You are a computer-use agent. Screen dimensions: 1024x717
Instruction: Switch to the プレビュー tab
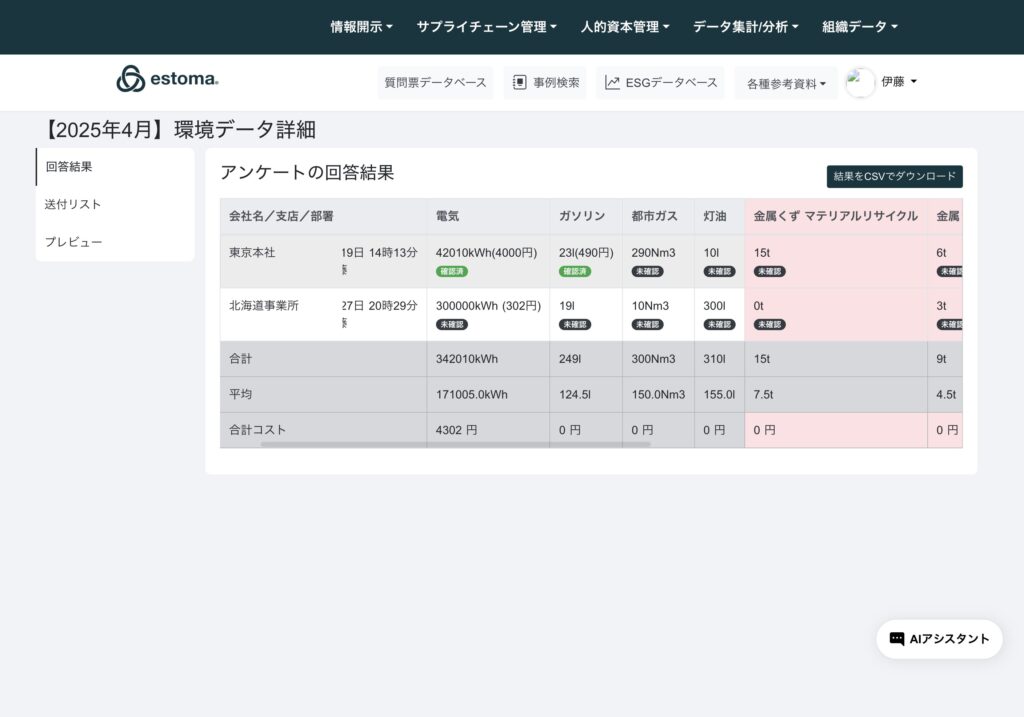click(x=73, y=242)
